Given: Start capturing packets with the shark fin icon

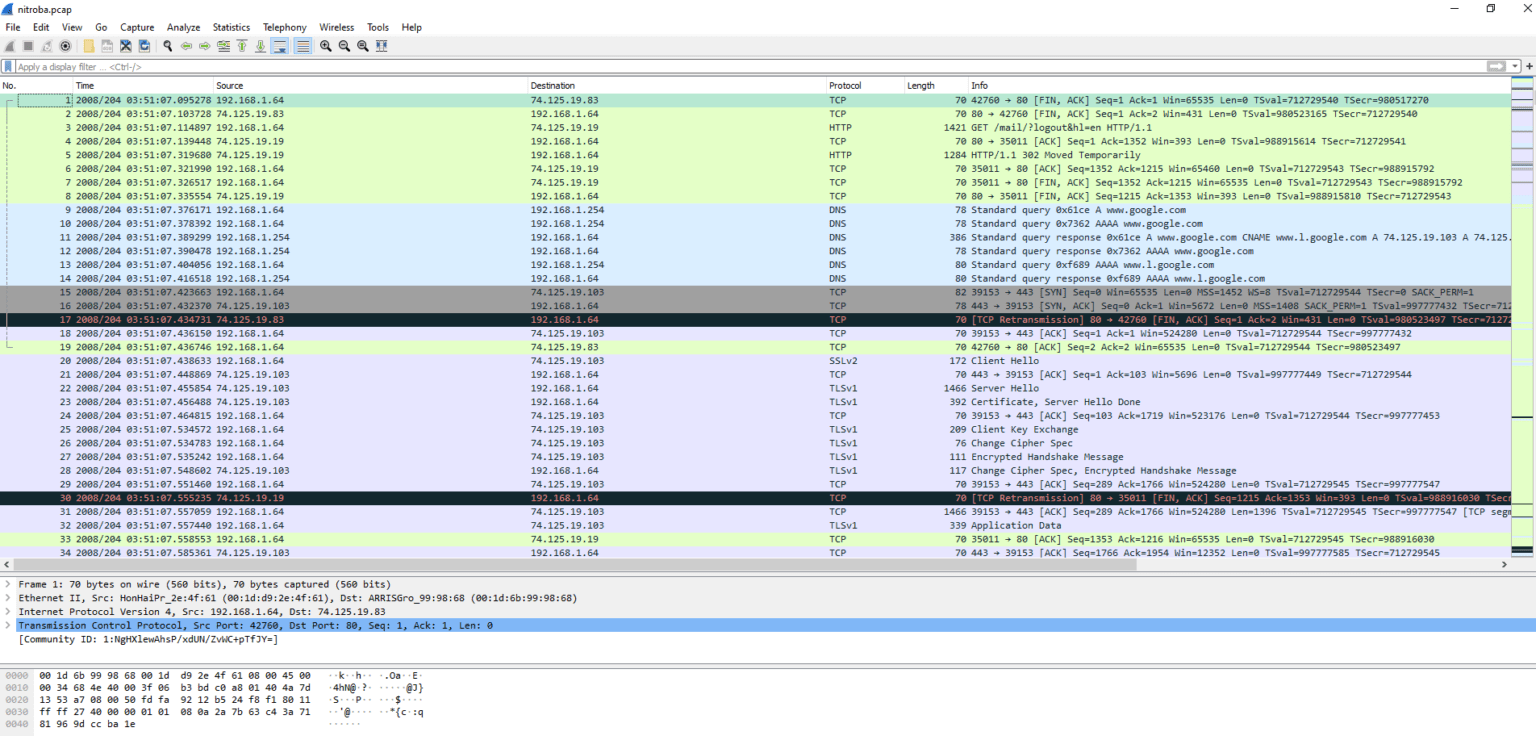Looking at the screenshot, I should pyautogui.click(x=10, y=46).
